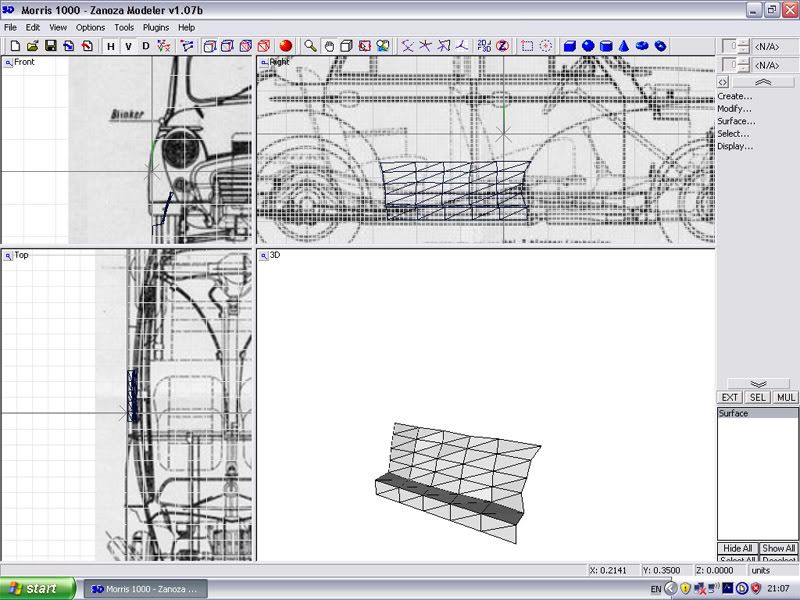Select the magnifier zoom tool
Viewport: 800px width, 600px height.
(x=311, y=46)
